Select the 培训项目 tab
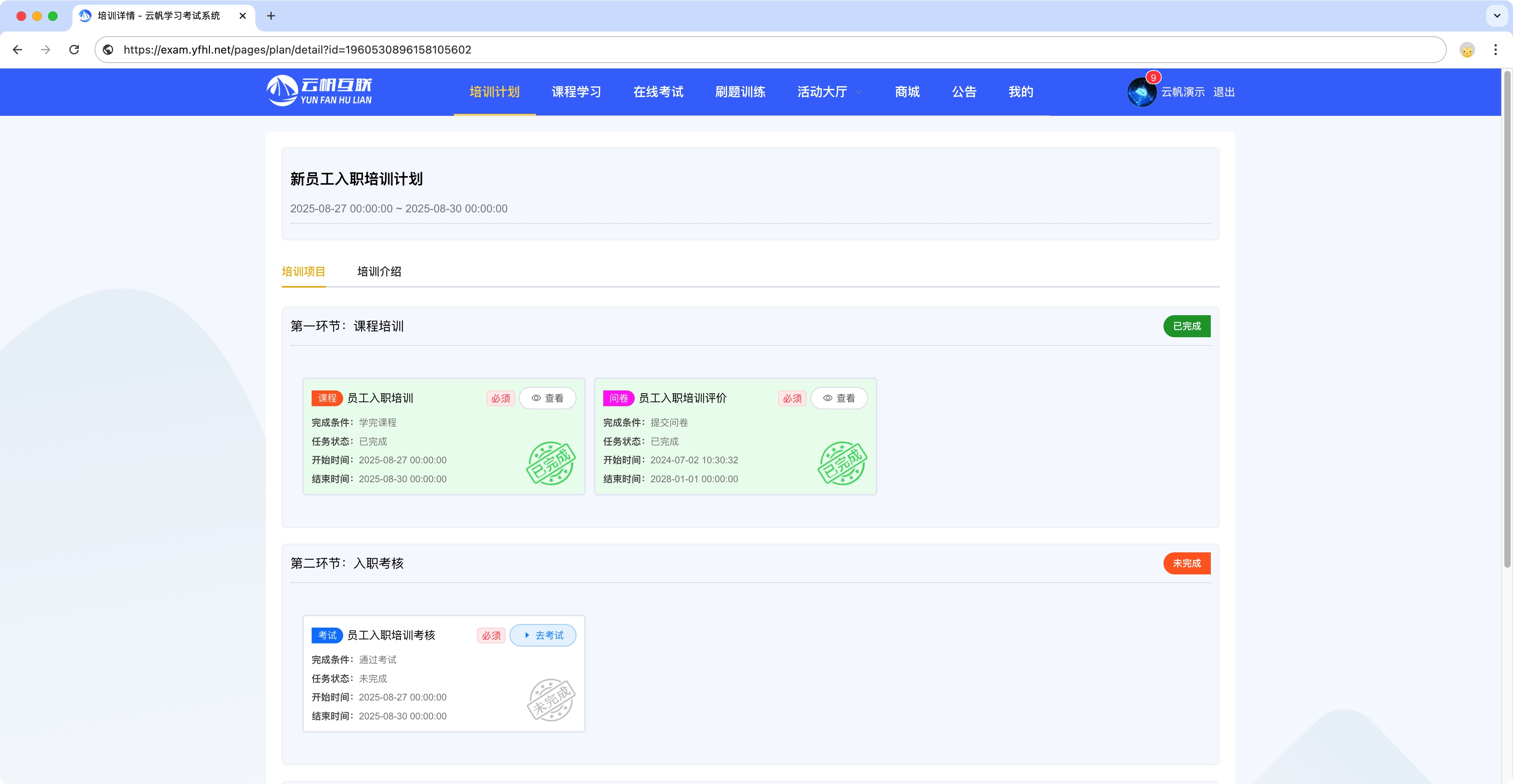 [303, 271]
